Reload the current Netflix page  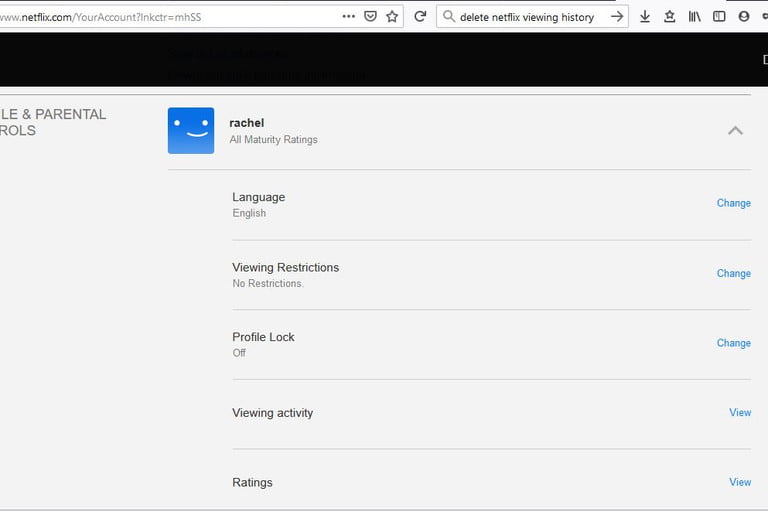(420, 17)
